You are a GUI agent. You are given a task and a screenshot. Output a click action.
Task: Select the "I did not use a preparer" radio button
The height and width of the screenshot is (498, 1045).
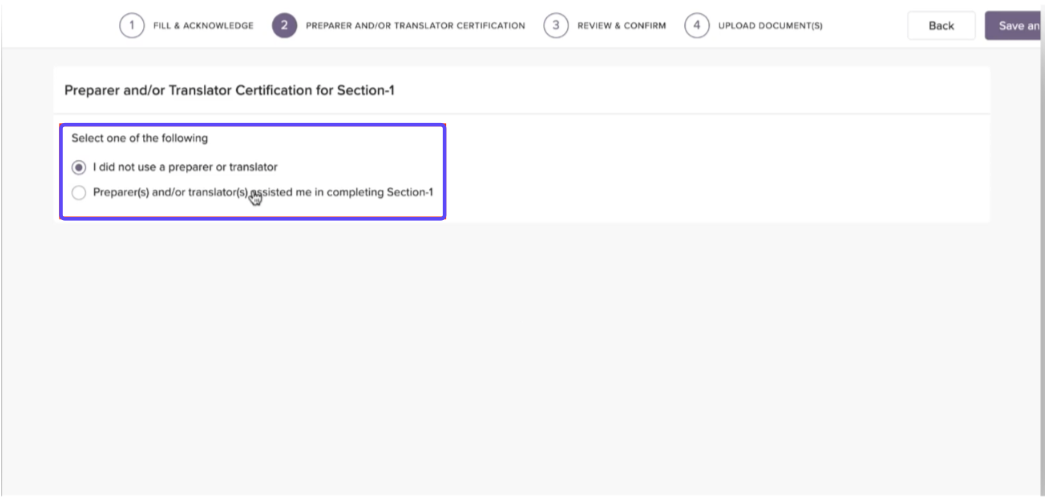click(79, 167)
